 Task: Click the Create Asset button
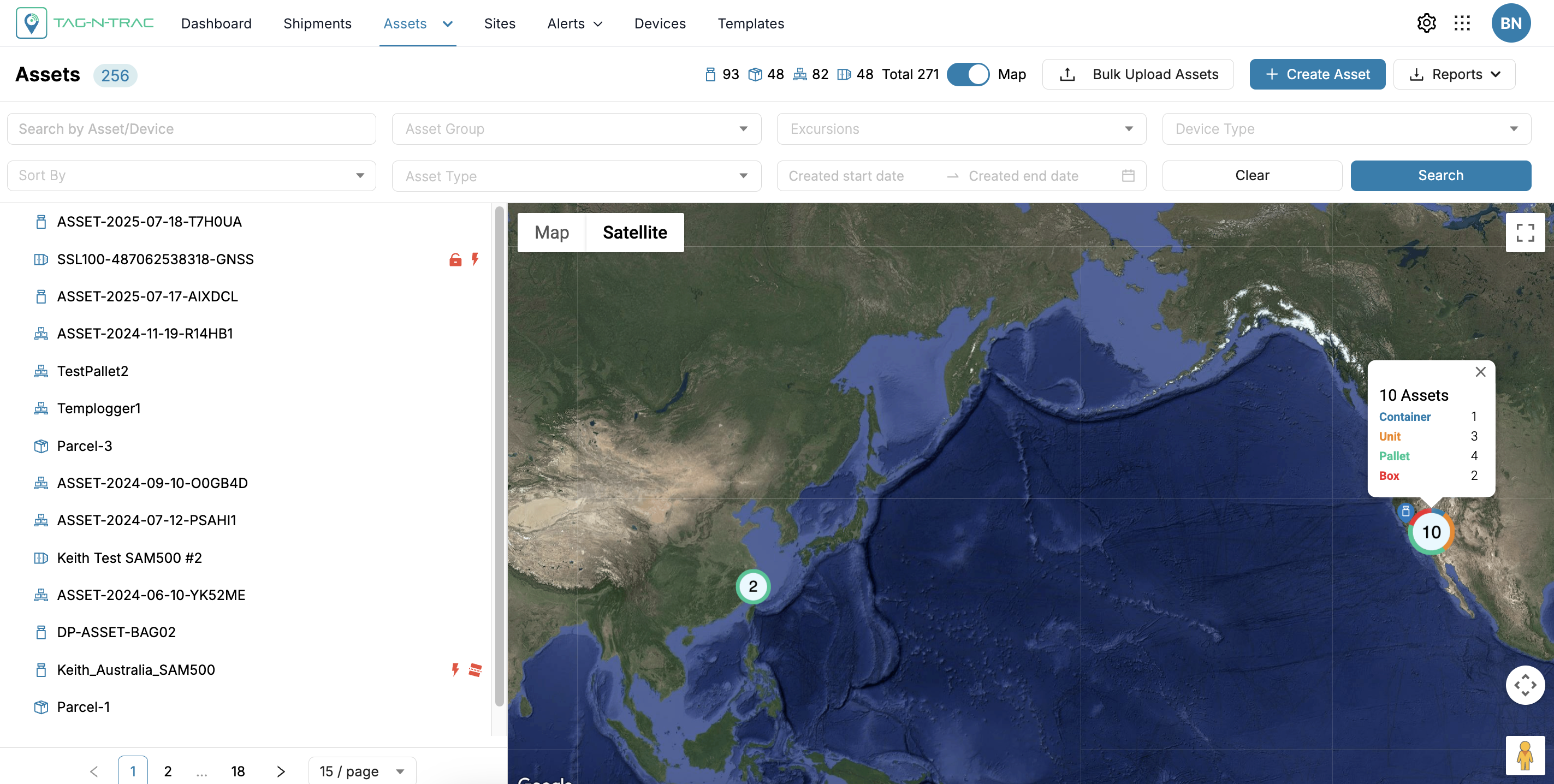1317,75
